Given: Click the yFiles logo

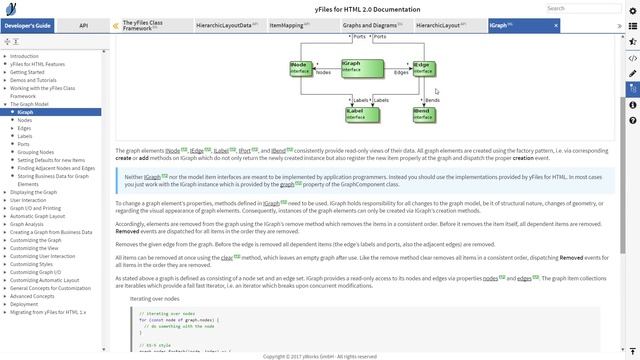Looking at the screenshot, I should (11, 9).
